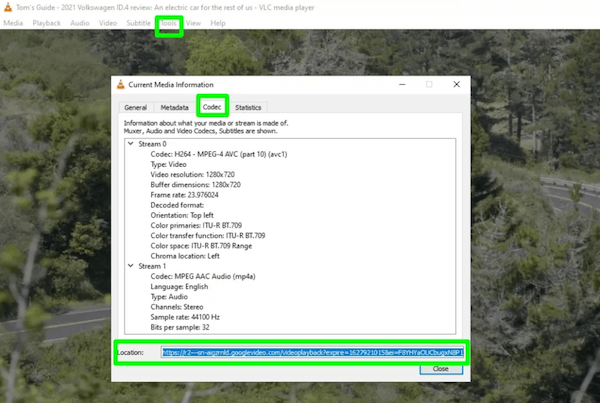Image resolution: width=600 pixels, height=403 pixels.
Task: Select the 'Type: Audio' row
Action: click(x=169, y=297)
